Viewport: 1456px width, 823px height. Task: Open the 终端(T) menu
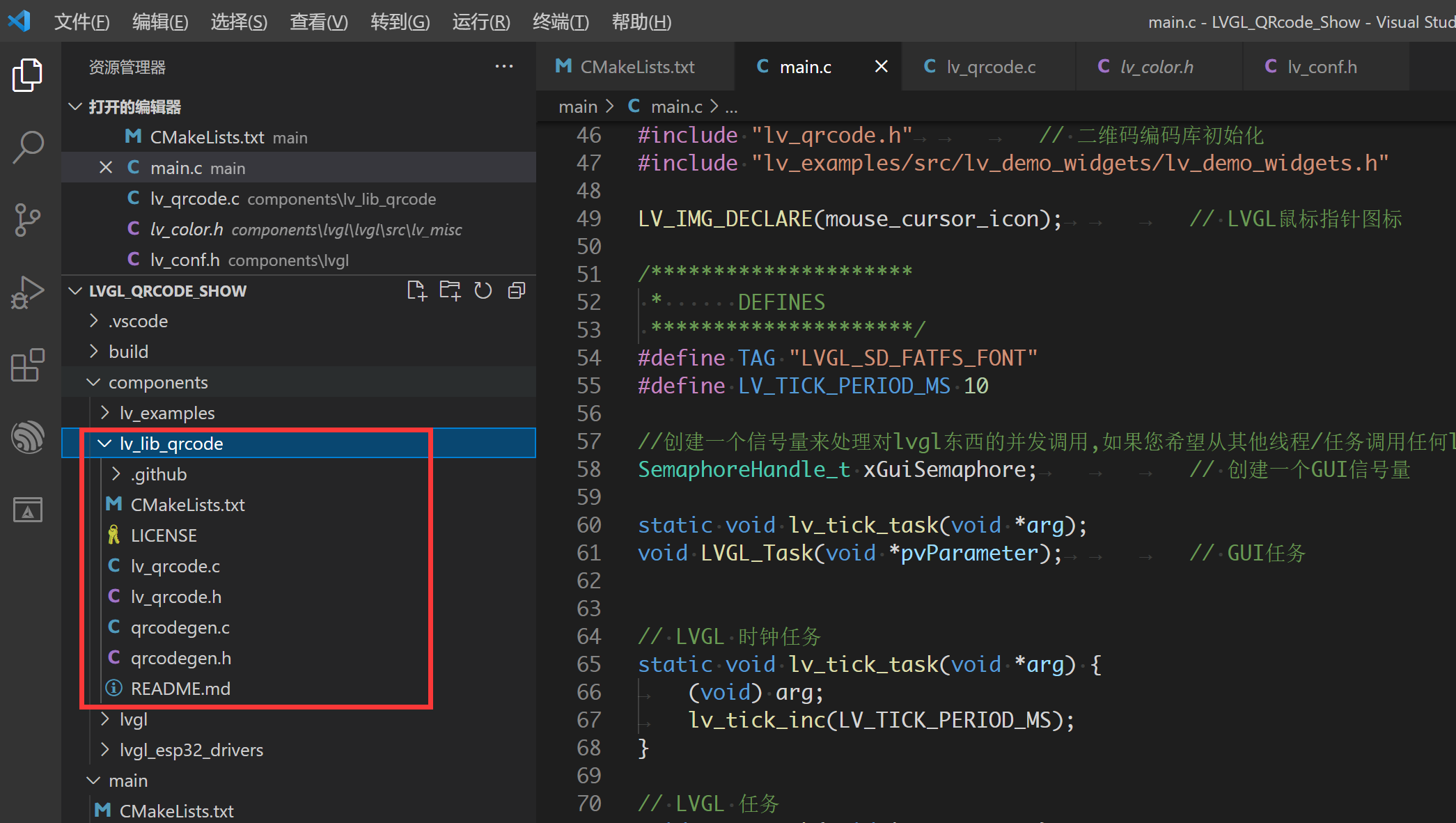pos(560,22)
